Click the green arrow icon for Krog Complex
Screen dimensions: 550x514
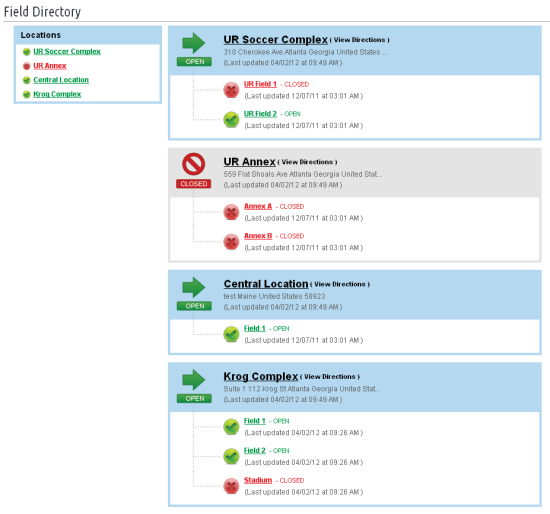point(194,380)
